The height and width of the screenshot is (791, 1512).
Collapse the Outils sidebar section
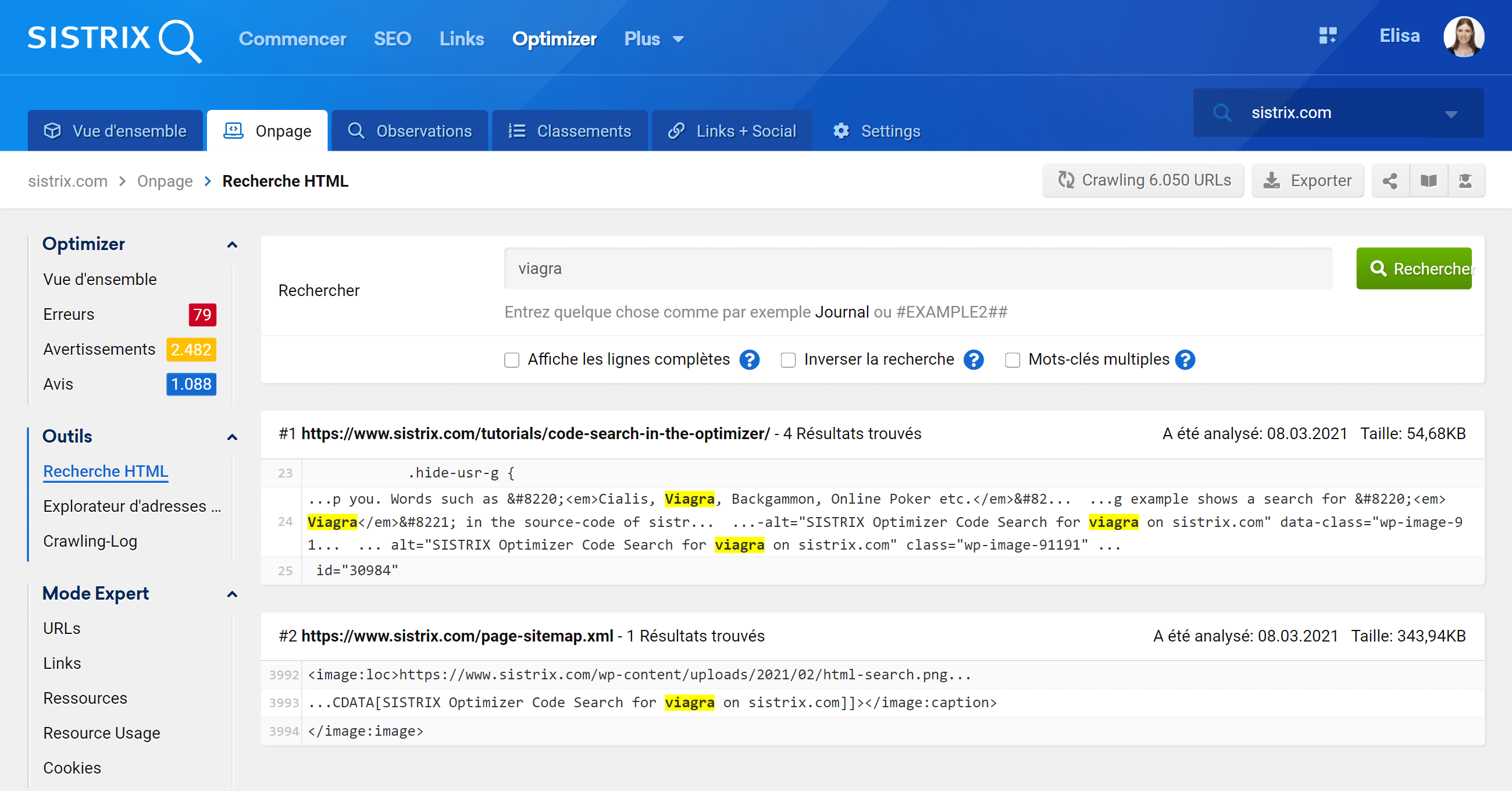tap(233, 437)
